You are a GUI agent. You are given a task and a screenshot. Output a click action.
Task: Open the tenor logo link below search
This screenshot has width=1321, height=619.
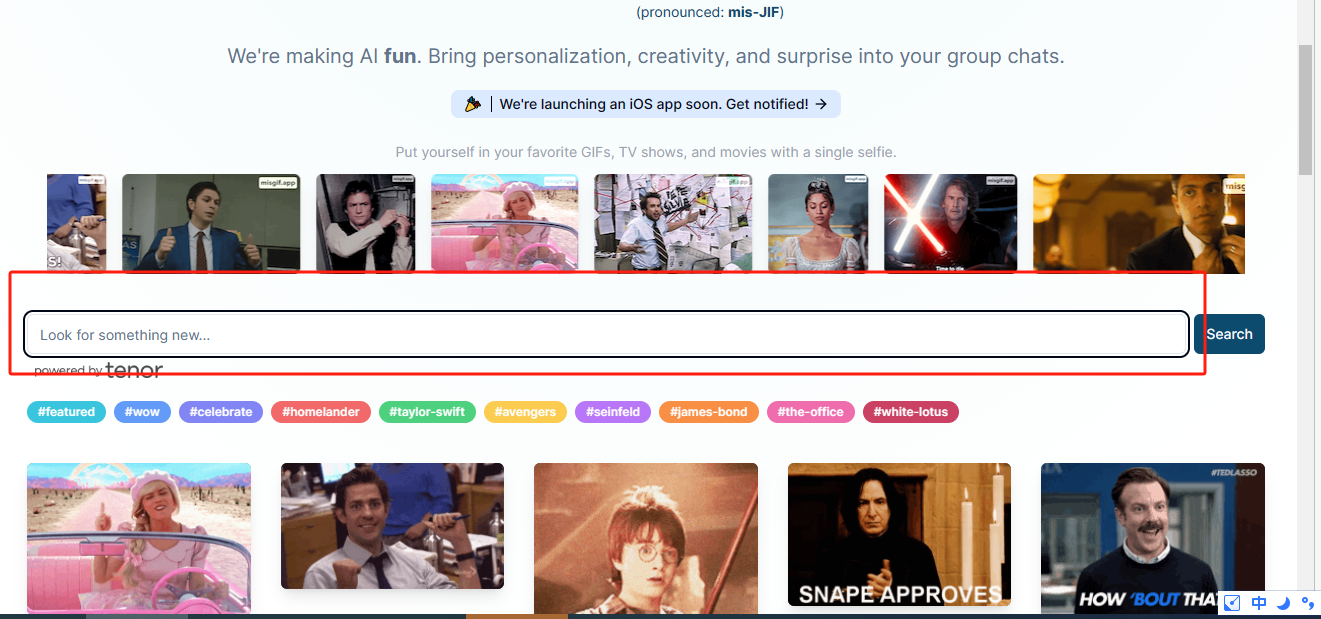134,370
